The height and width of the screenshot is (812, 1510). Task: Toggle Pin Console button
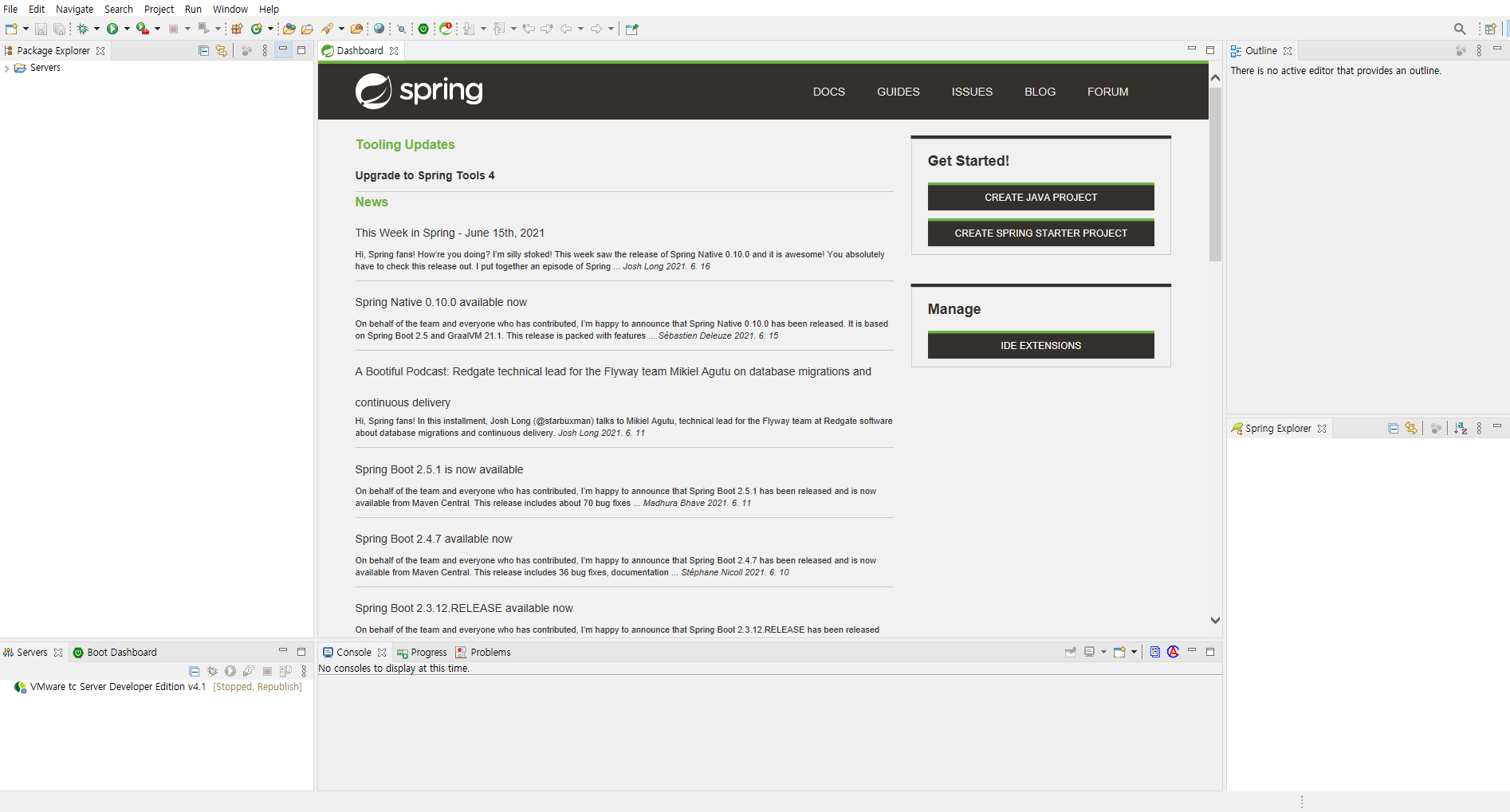[1071, 652]
